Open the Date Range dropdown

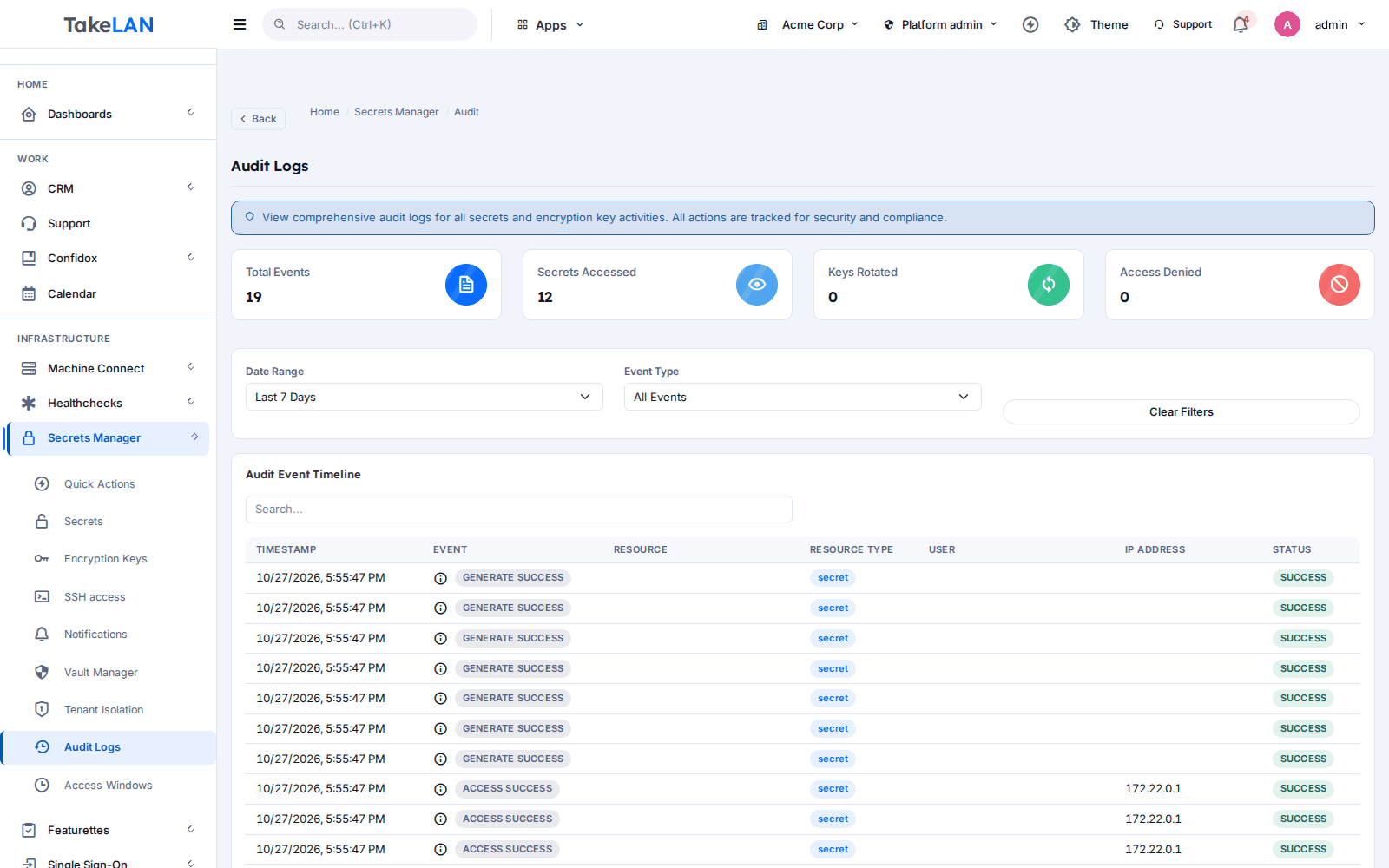pyautogui.click(x=424, y=397)
